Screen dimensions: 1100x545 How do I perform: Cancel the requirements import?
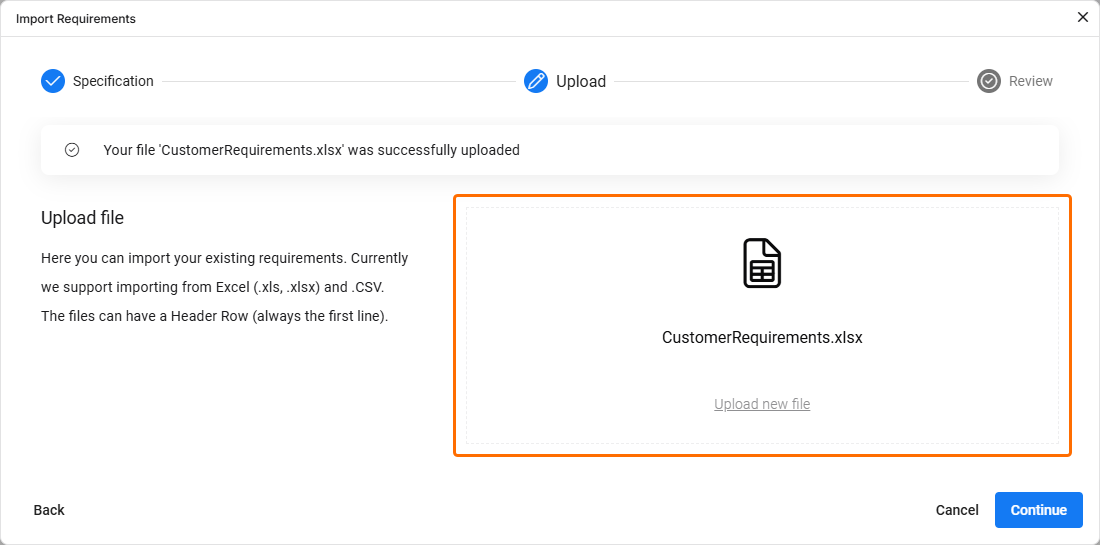click(x=957, y=510)
